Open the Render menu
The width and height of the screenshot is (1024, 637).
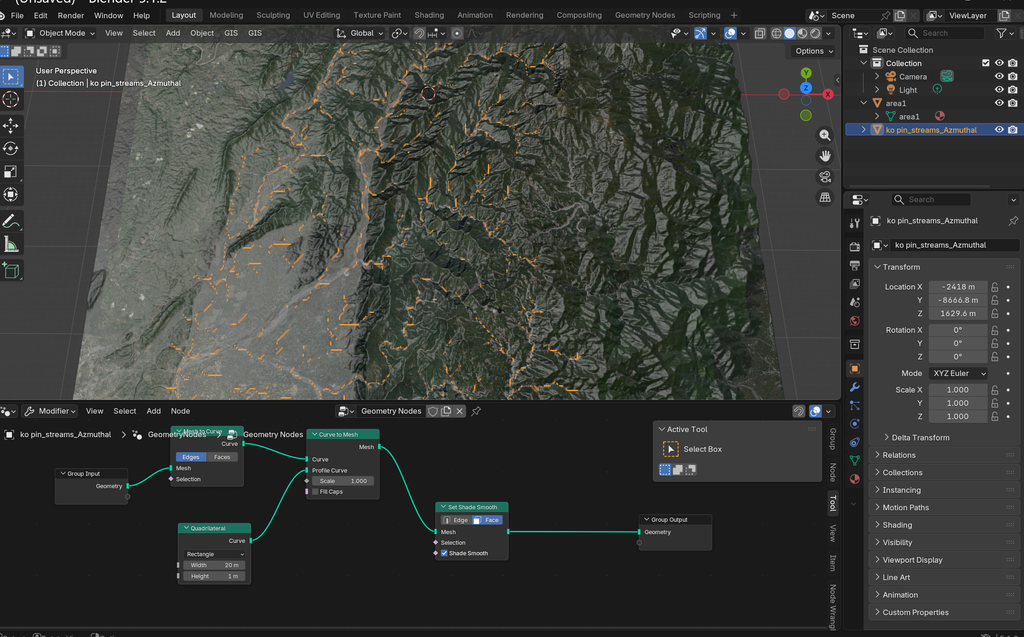[71, 15]
